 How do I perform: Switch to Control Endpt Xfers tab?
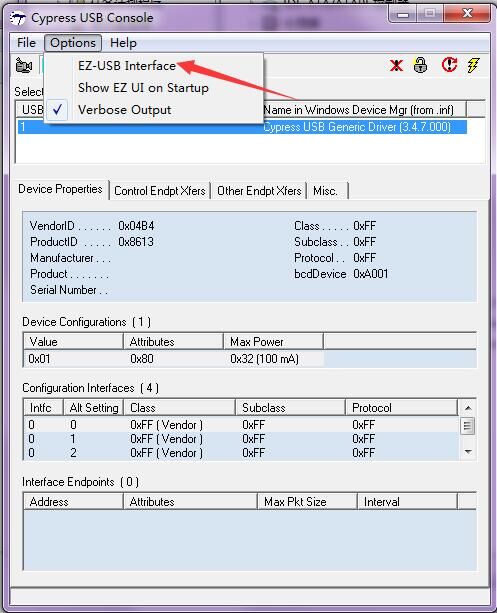[x=160, y=191]
